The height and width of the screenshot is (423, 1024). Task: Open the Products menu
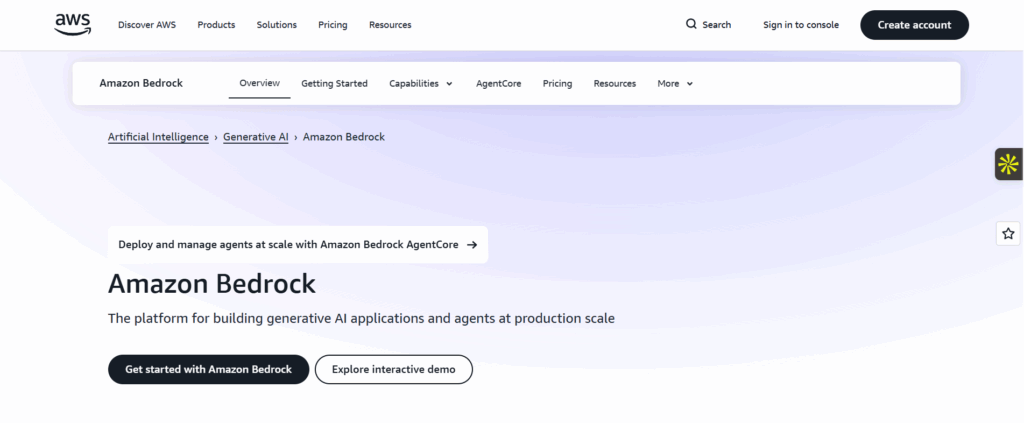click(x=216, y=25)
